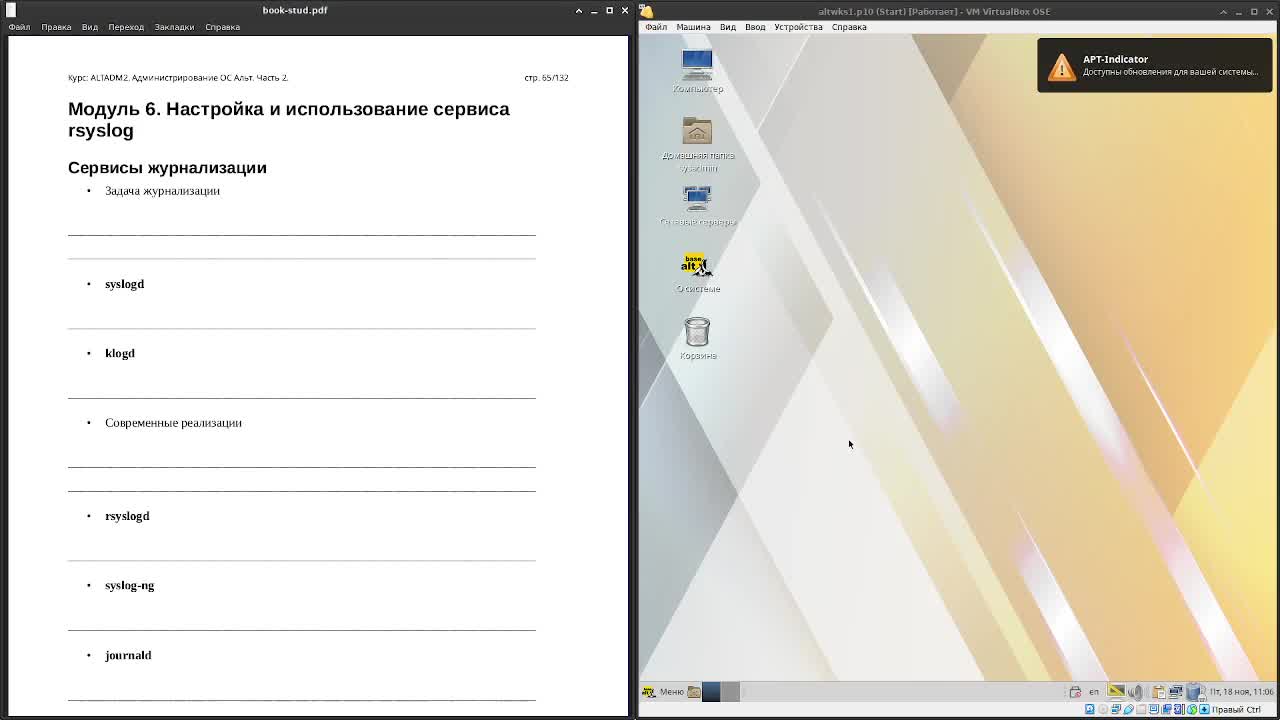Click the removable devices tray icon
Screen dimensions: 1280x720
click(1075, 692)
